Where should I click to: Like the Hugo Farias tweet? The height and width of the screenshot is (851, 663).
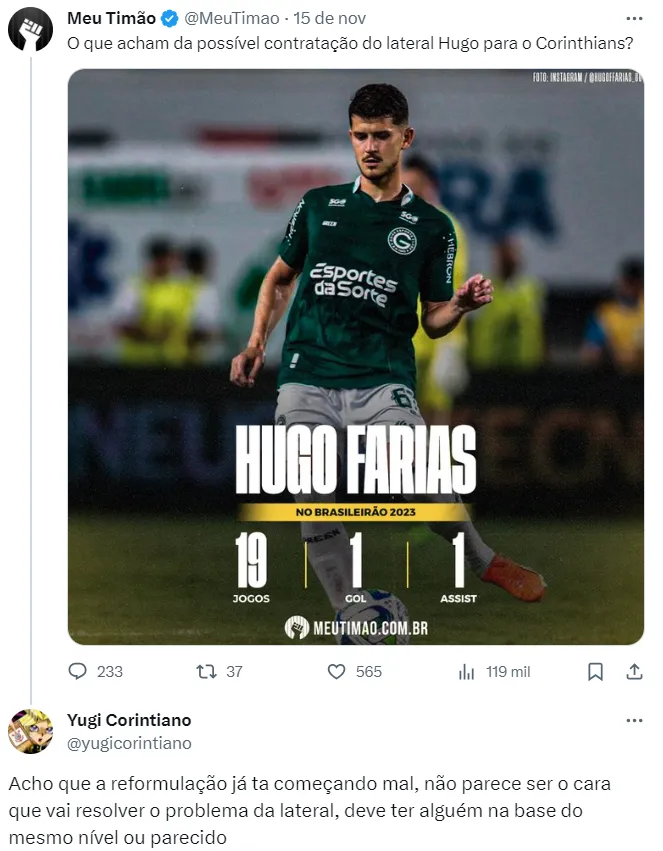click(337, 672)
